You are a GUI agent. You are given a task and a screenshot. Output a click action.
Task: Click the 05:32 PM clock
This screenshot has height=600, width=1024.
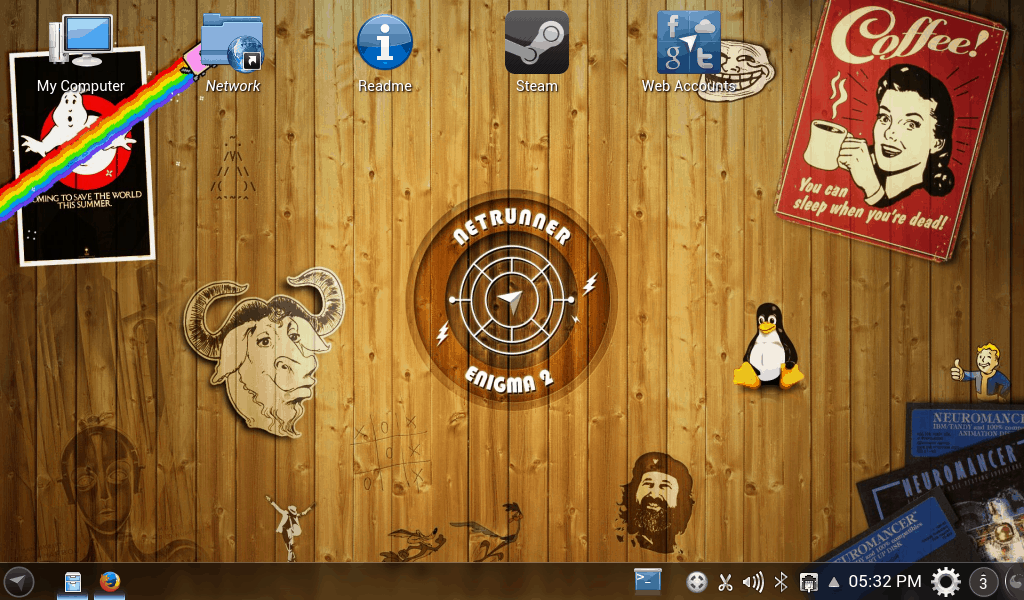pos(885,581)
